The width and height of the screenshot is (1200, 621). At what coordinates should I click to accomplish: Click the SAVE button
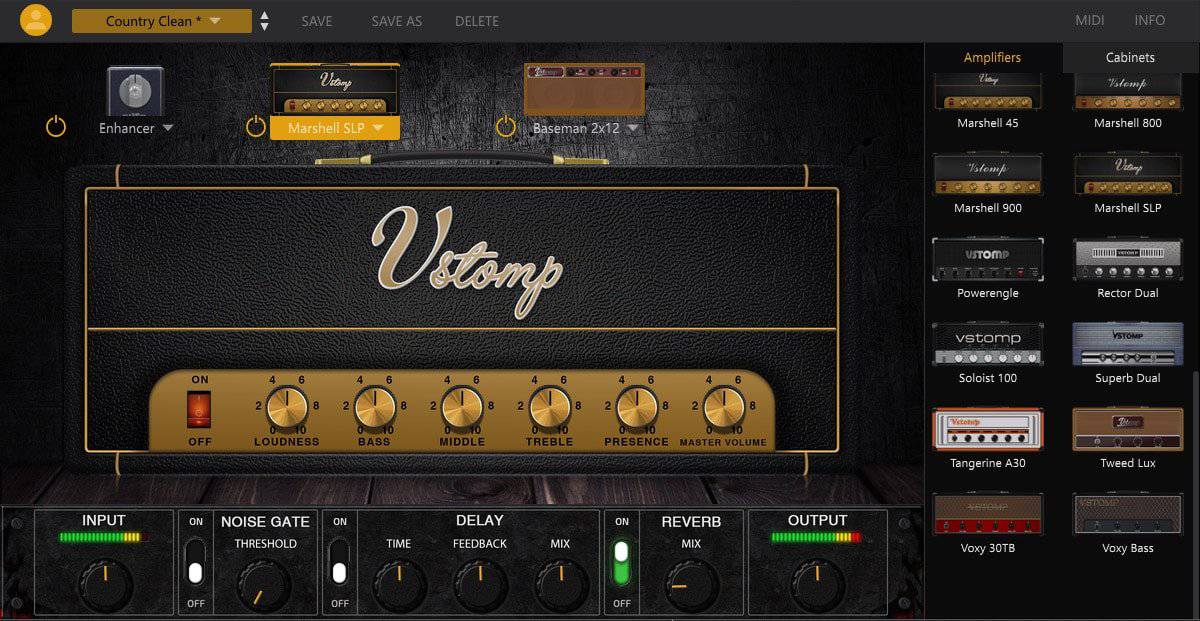click(317, 21)
